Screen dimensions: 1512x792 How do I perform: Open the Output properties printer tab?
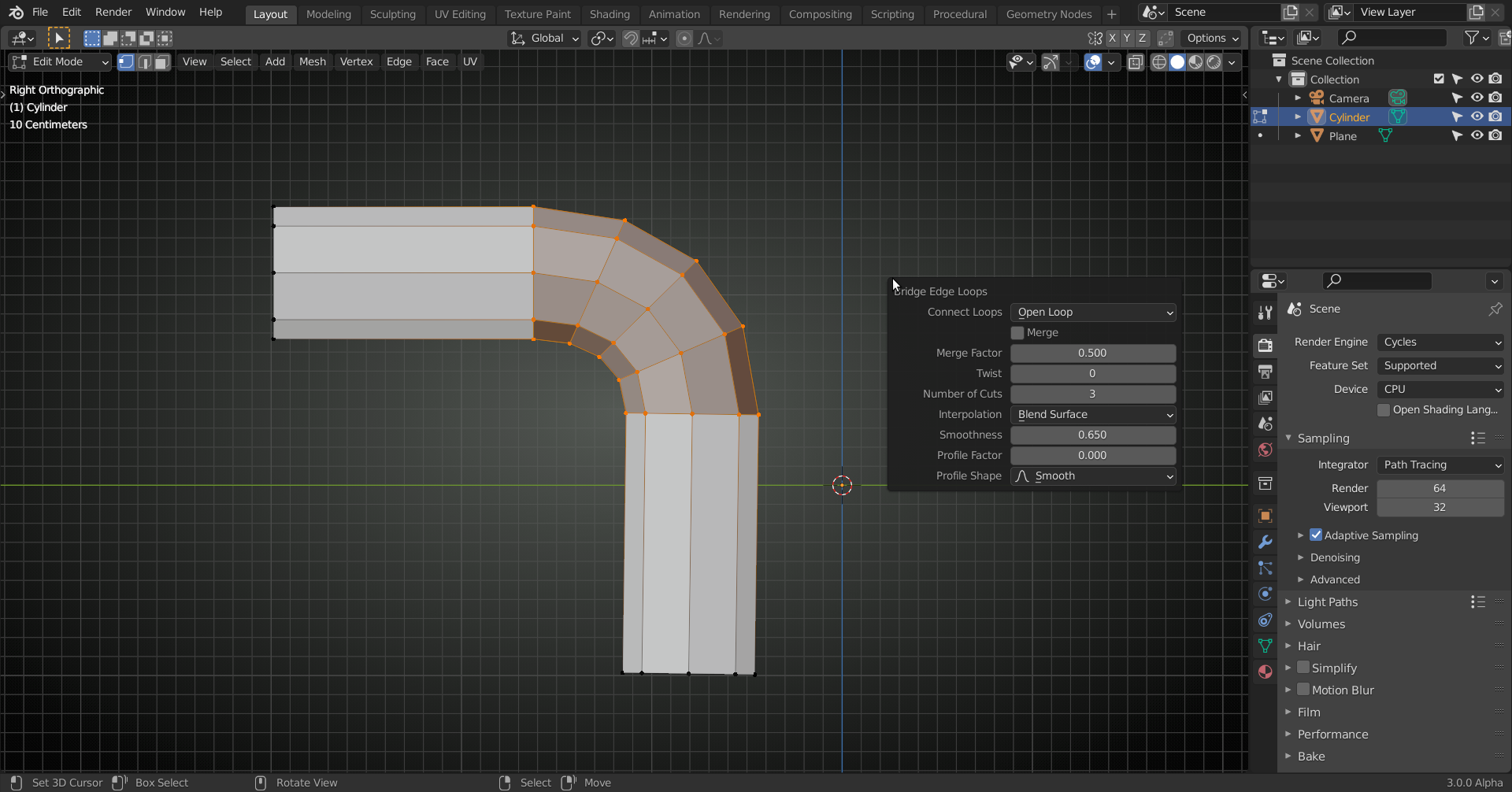pyautogui.click(x=1266, y=372)
